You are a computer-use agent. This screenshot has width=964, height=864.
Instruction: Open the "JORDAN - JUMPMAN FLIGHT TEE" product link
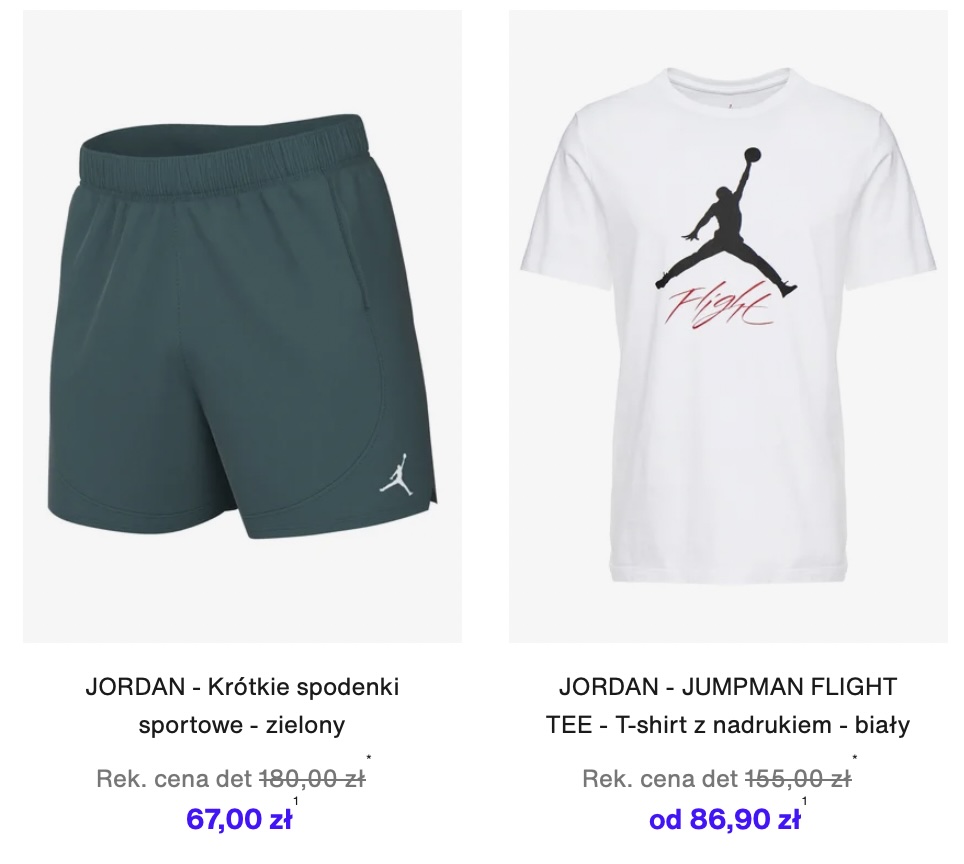[x=728, y=705]
